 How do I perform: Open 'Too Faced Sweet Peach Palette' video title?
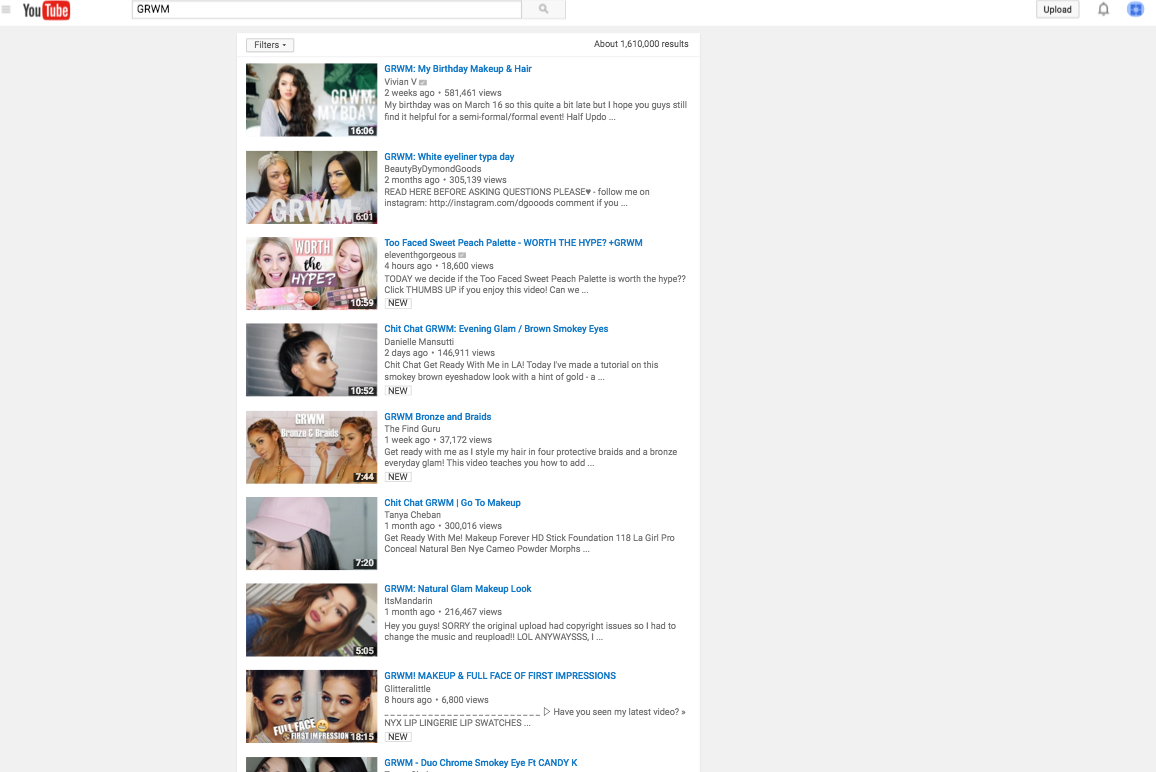[x=513, y=243]
